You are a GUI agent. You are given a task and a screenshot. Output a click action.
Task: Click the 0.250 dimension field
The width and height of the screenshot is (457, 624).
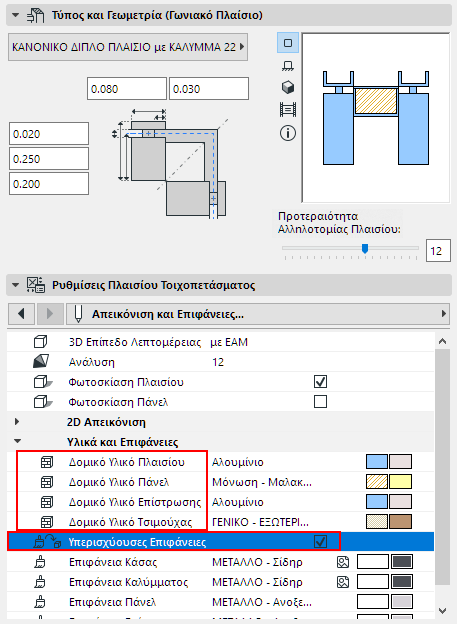[49, 159]
